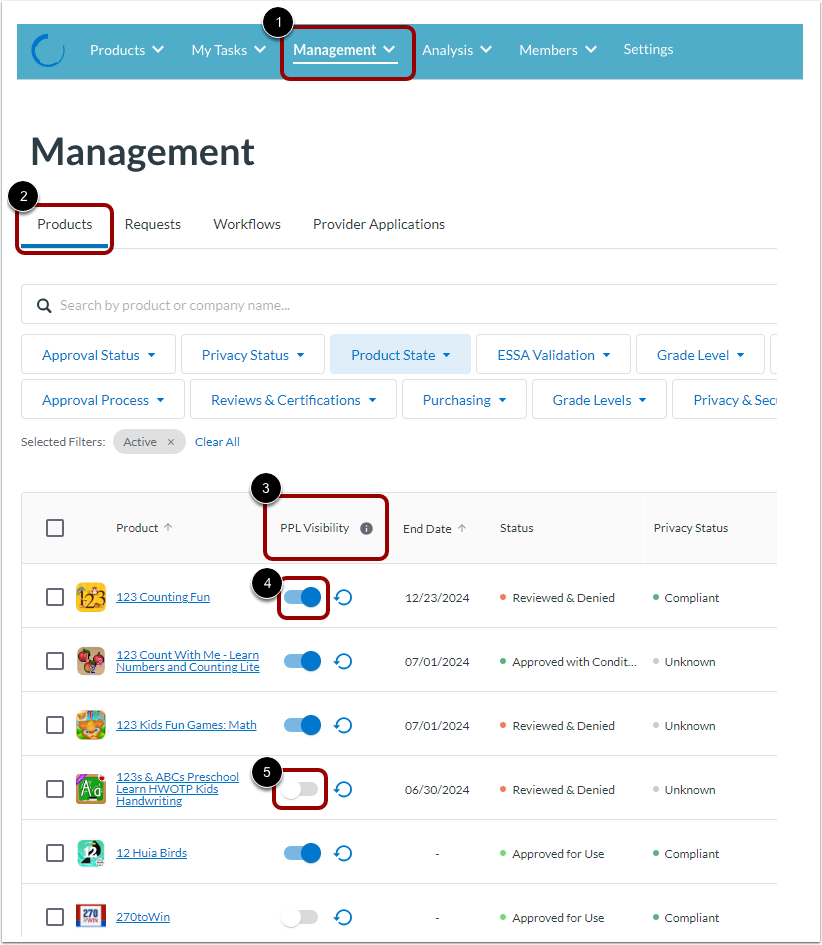Image resolution: width=822 pixels, height=945 pixels.
Task: Check the select-all header checkbox
Action: pyautogui.click(x=55, y=528)
